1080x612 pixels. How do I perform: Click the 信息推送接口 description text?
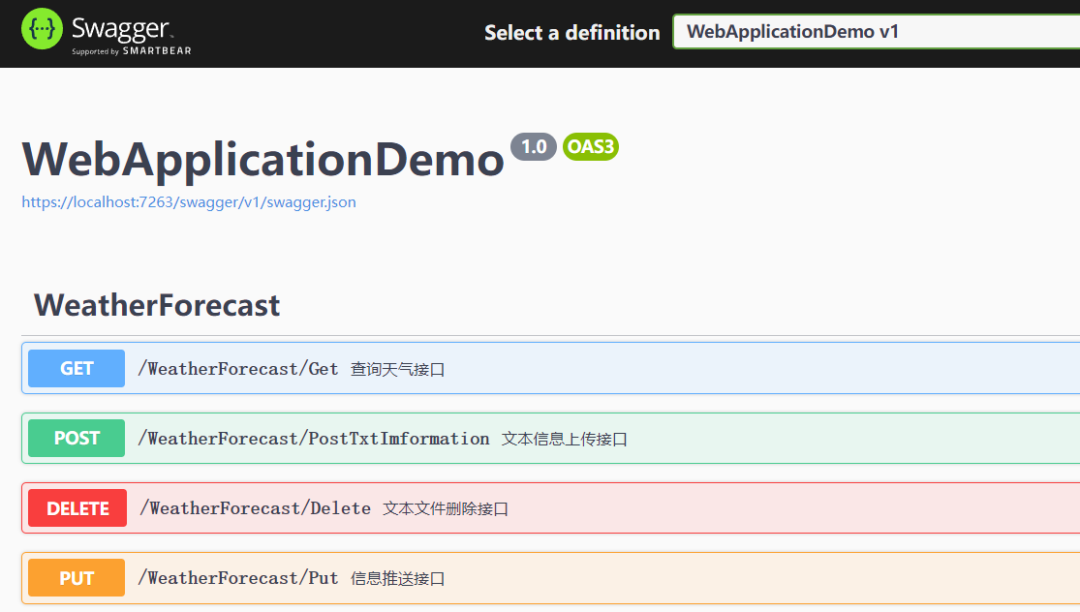pyautogui.click(x=397, y=578)
